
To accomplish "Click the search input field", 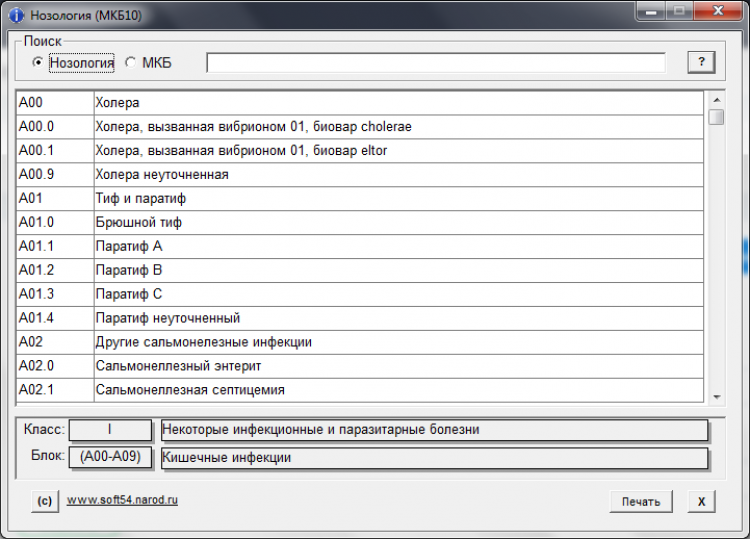I will (436, 63).
